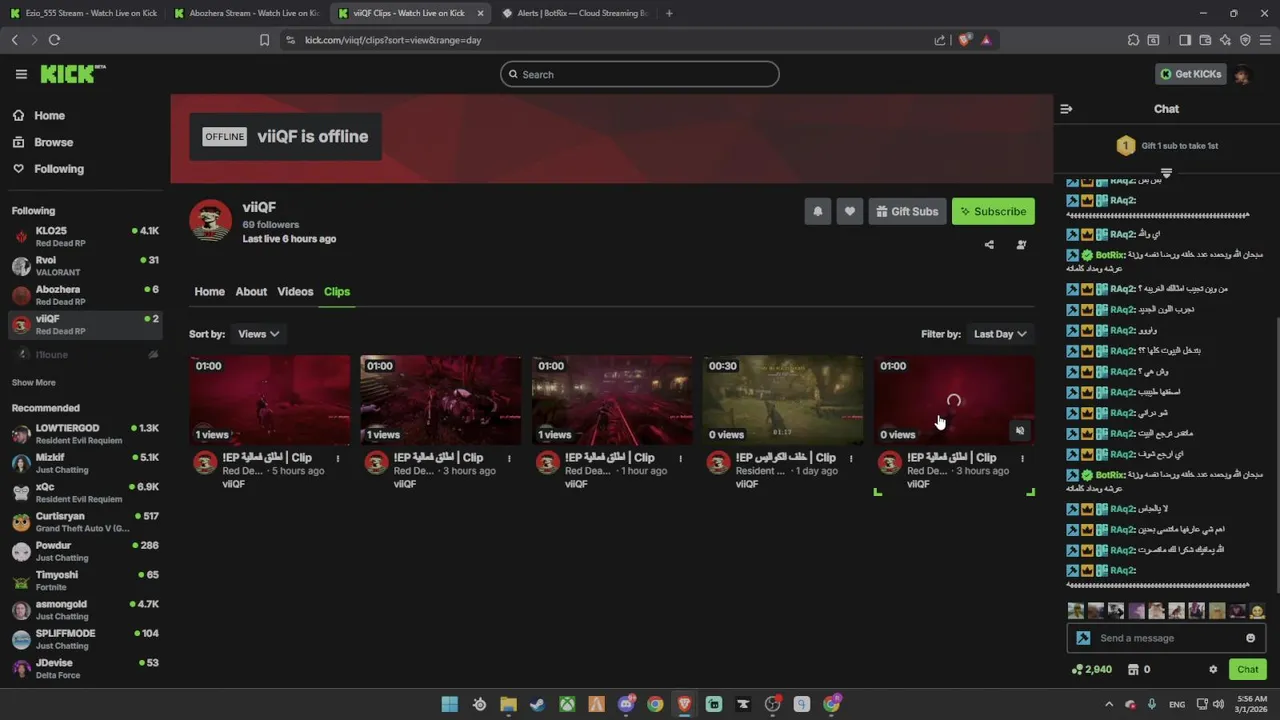Click the Kick search field

[x=640, y=74]
